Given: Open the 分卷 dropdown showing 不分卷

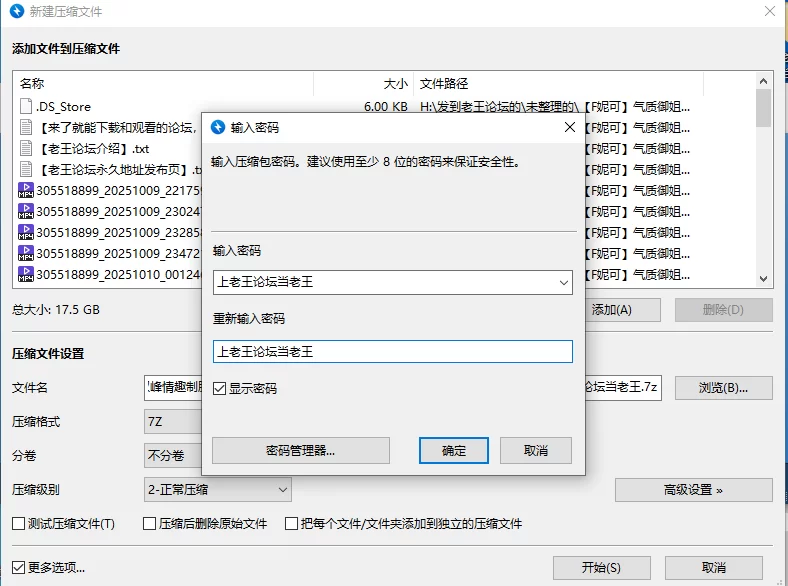Looking at the screenshot, I should click(173, 455).
